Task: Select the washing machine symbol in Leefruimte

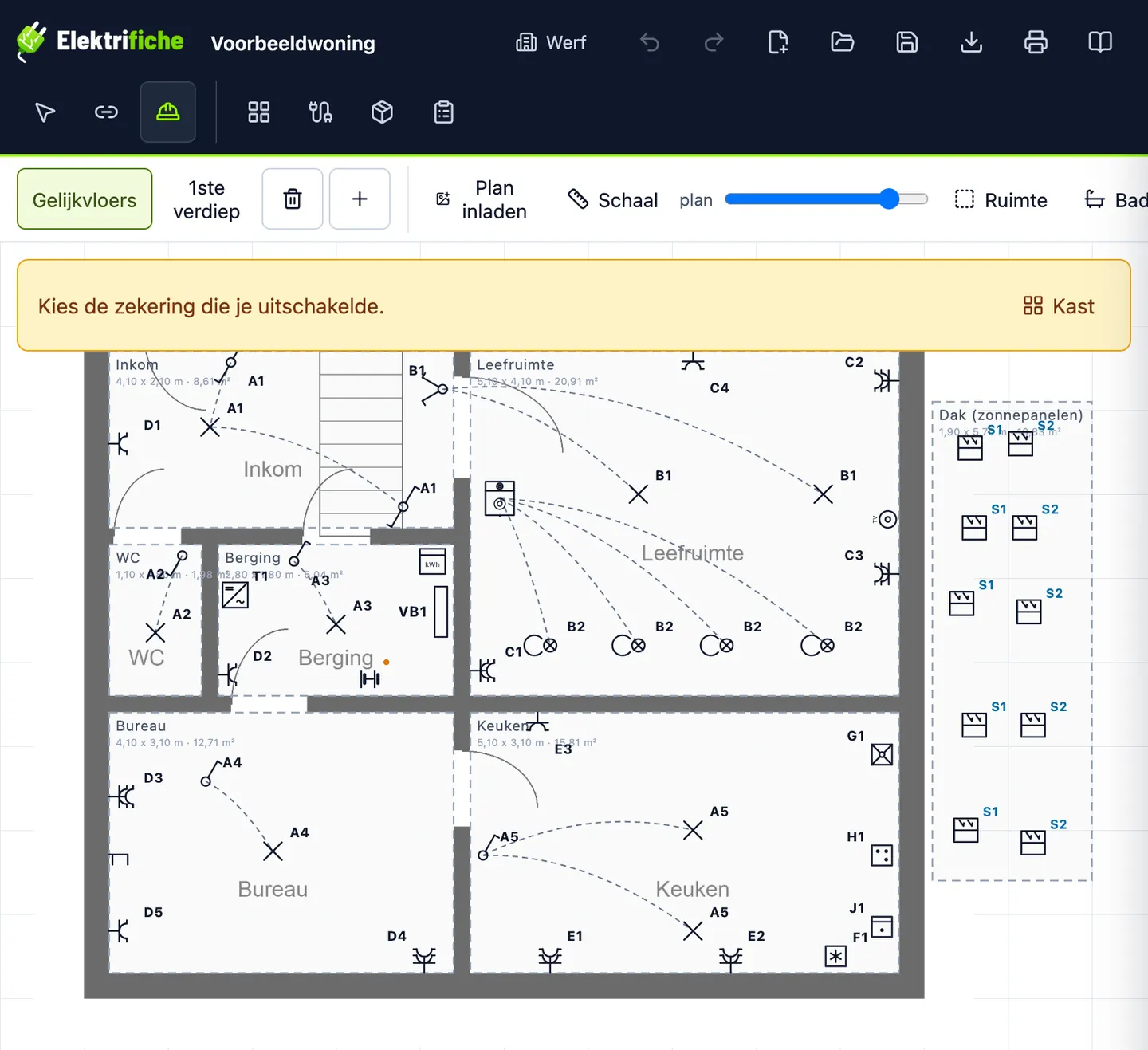Action: point(500,498)
